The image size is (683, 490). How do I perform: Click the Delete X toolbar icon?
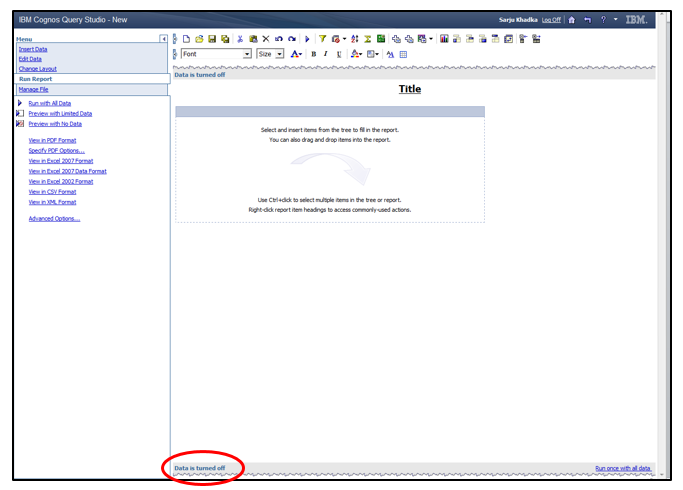coord(266,39)
